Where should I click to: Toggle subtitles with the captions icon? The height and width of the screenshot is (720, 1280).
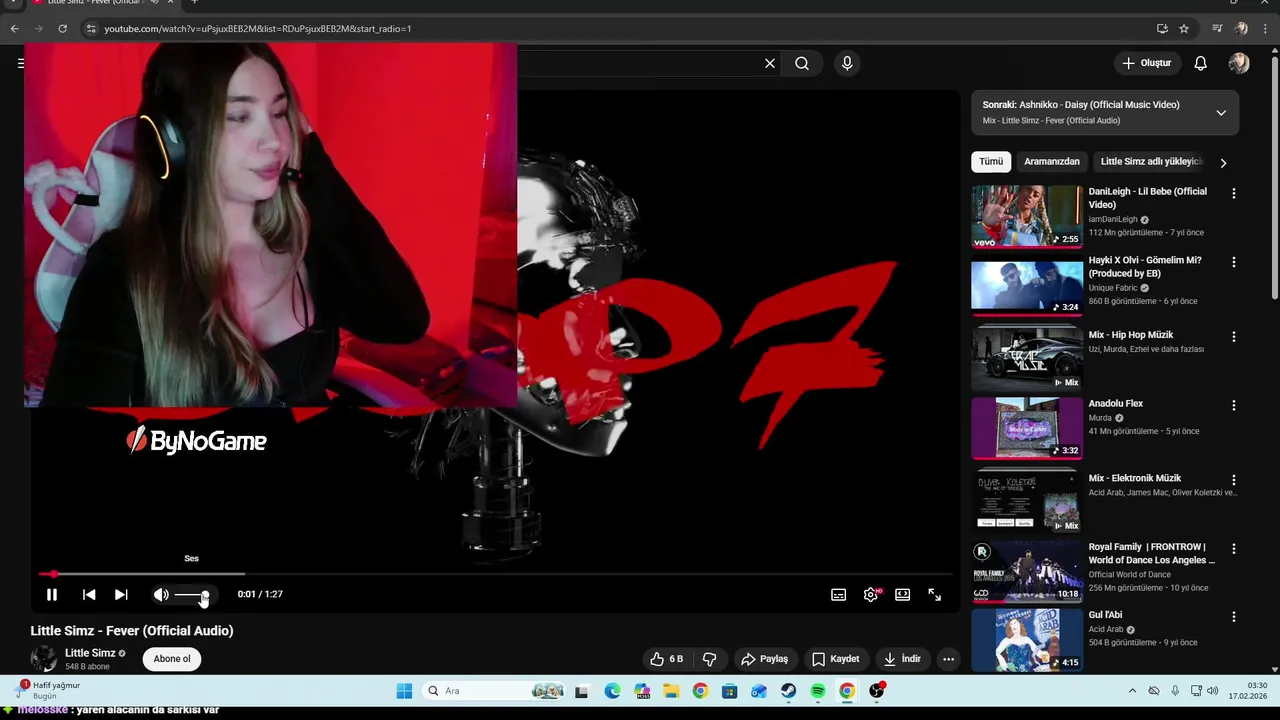coord(839,594)
